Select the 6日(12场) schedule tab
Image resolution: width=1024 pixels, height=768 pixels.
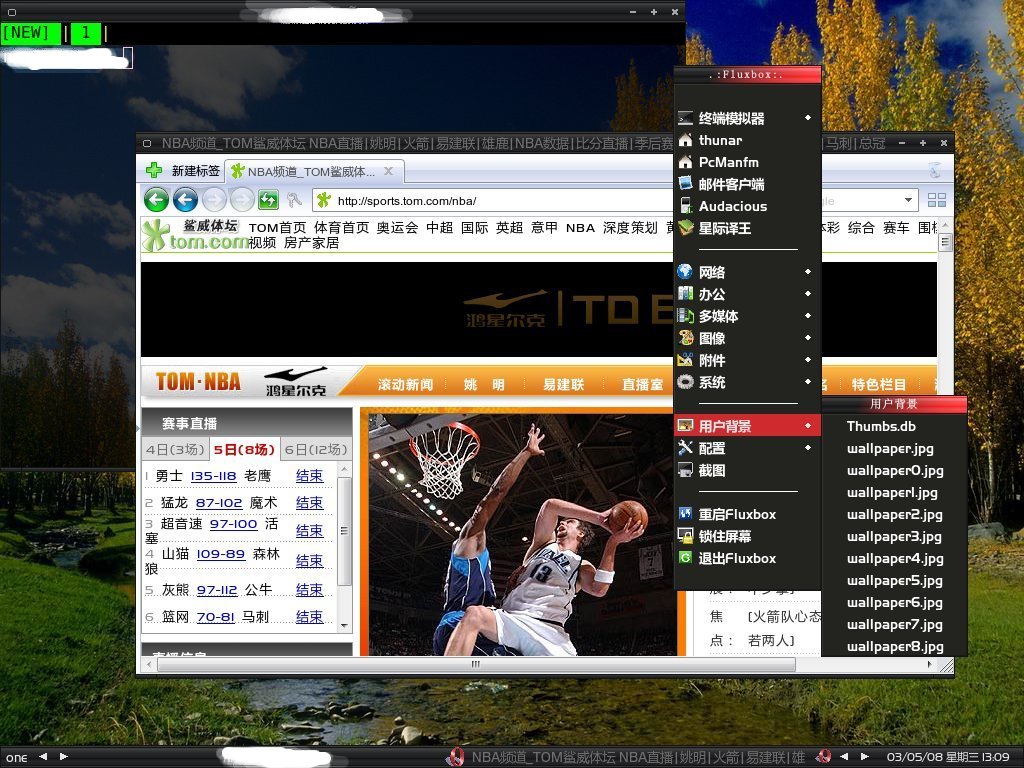[x=316, y=449]
